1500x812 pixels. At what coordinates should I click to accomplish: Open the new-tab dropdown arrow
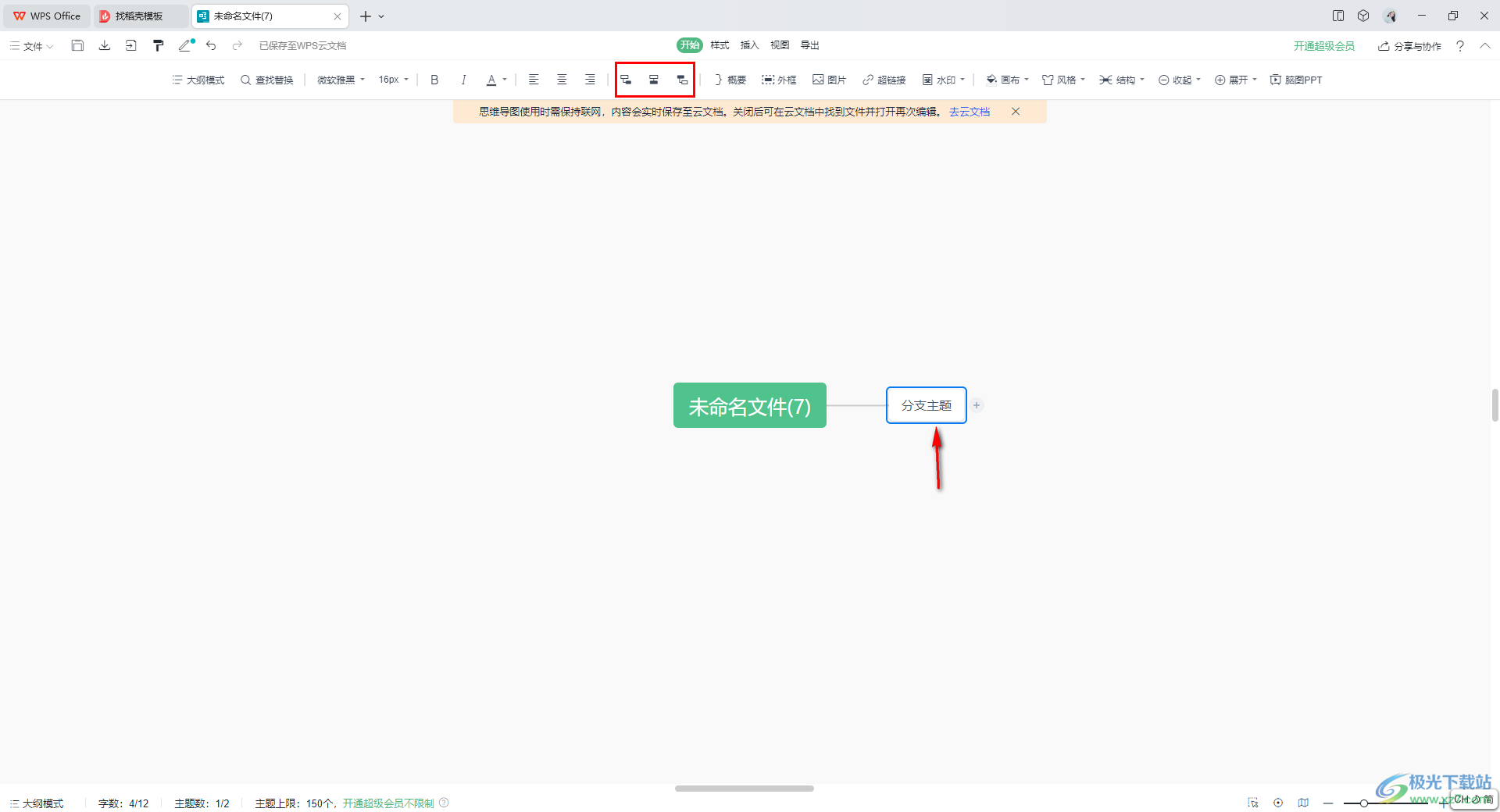381,16
